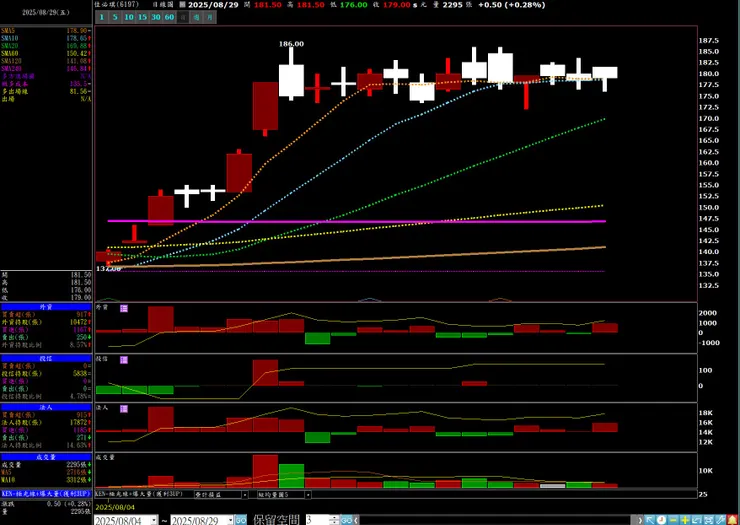Click the 186.00 high price label
This screenshot has height=525, width=740.
[291, 43]
